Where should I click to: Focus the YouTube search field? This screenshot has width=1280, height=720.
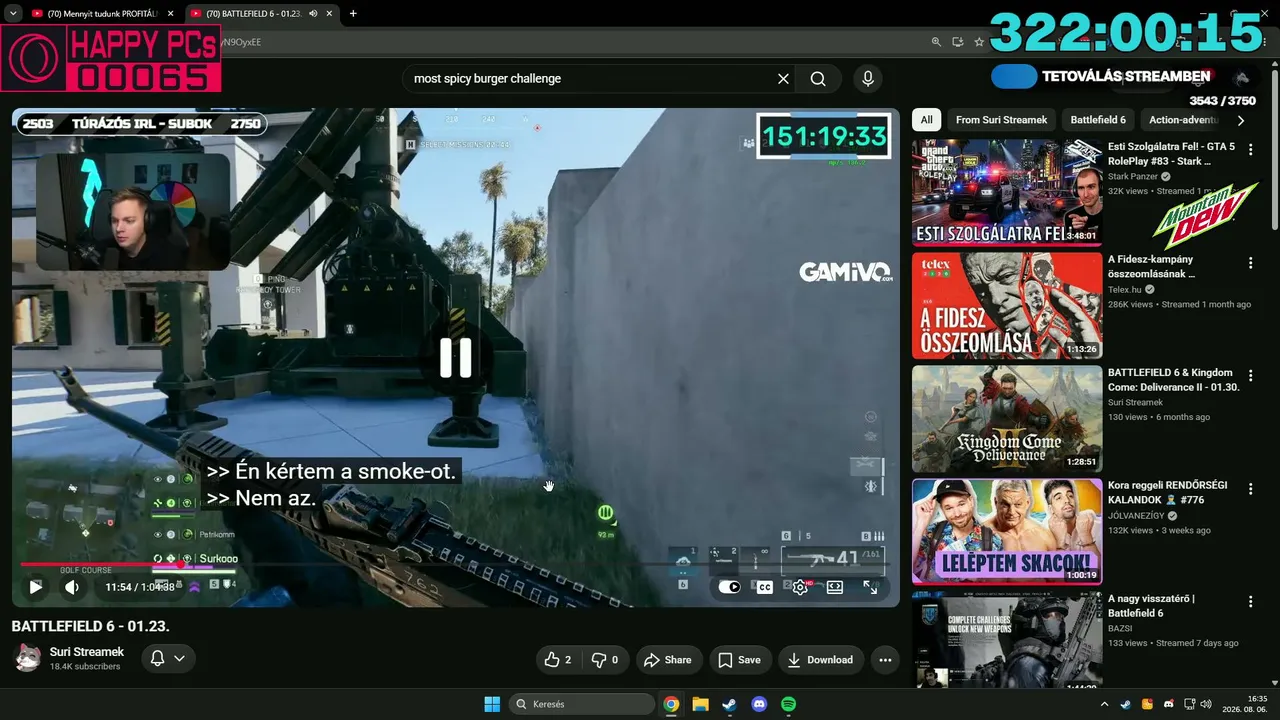590,79
